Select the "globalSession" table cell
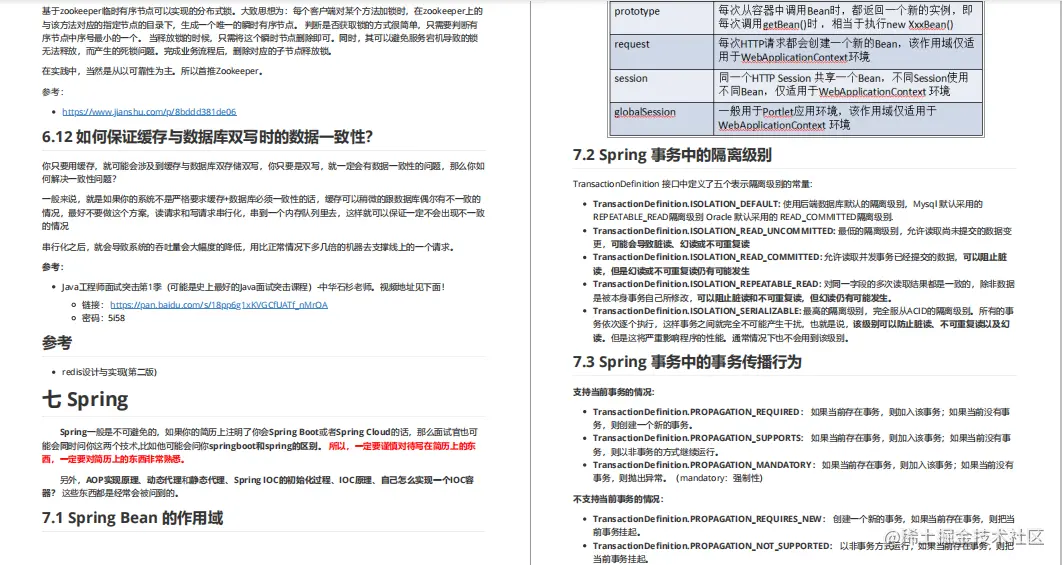Screen dimensions: 1062x565 [661, 119]
